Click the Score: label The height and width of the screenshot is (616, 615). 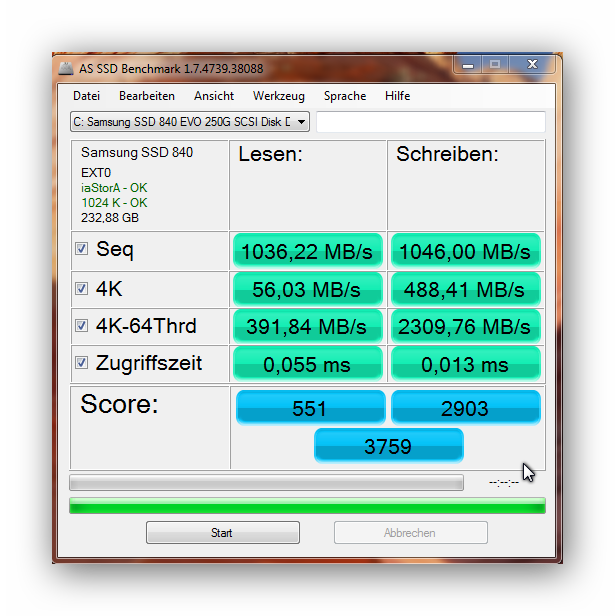pyautogui.click(x=119, y=404)
